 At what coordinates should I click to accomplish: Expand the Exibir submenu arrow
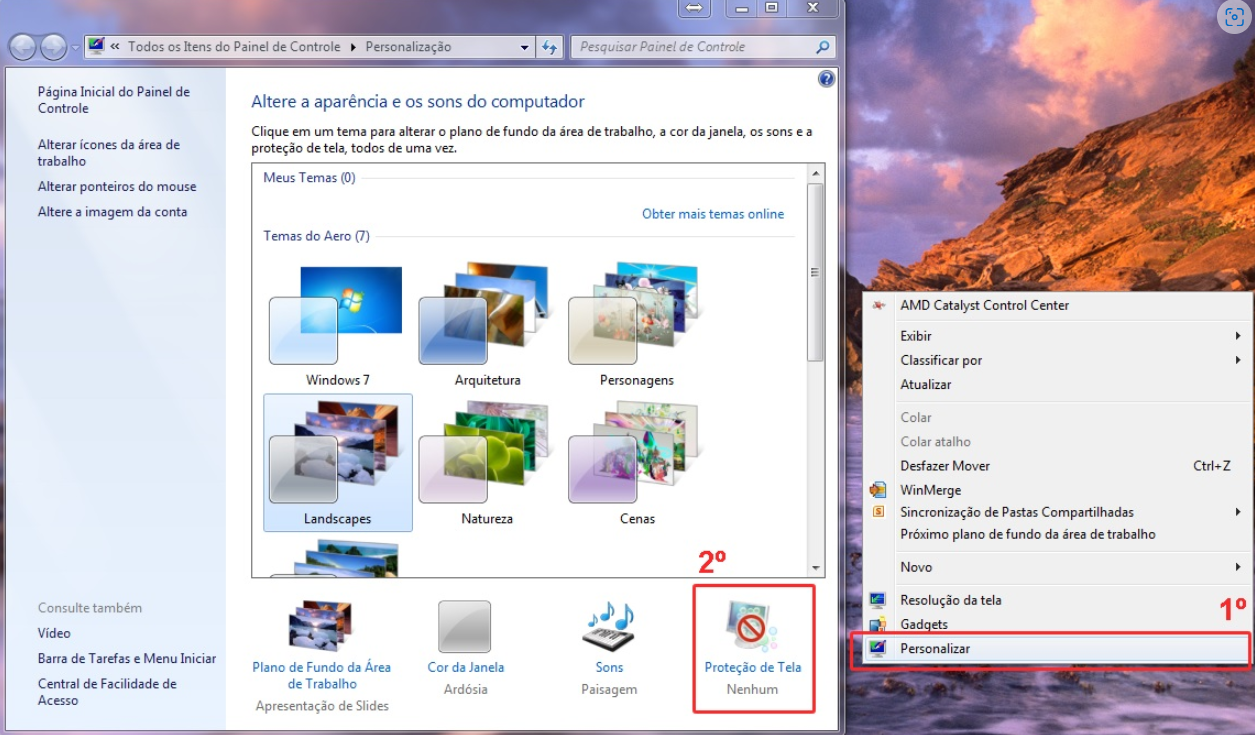[x=1238, y=336]
